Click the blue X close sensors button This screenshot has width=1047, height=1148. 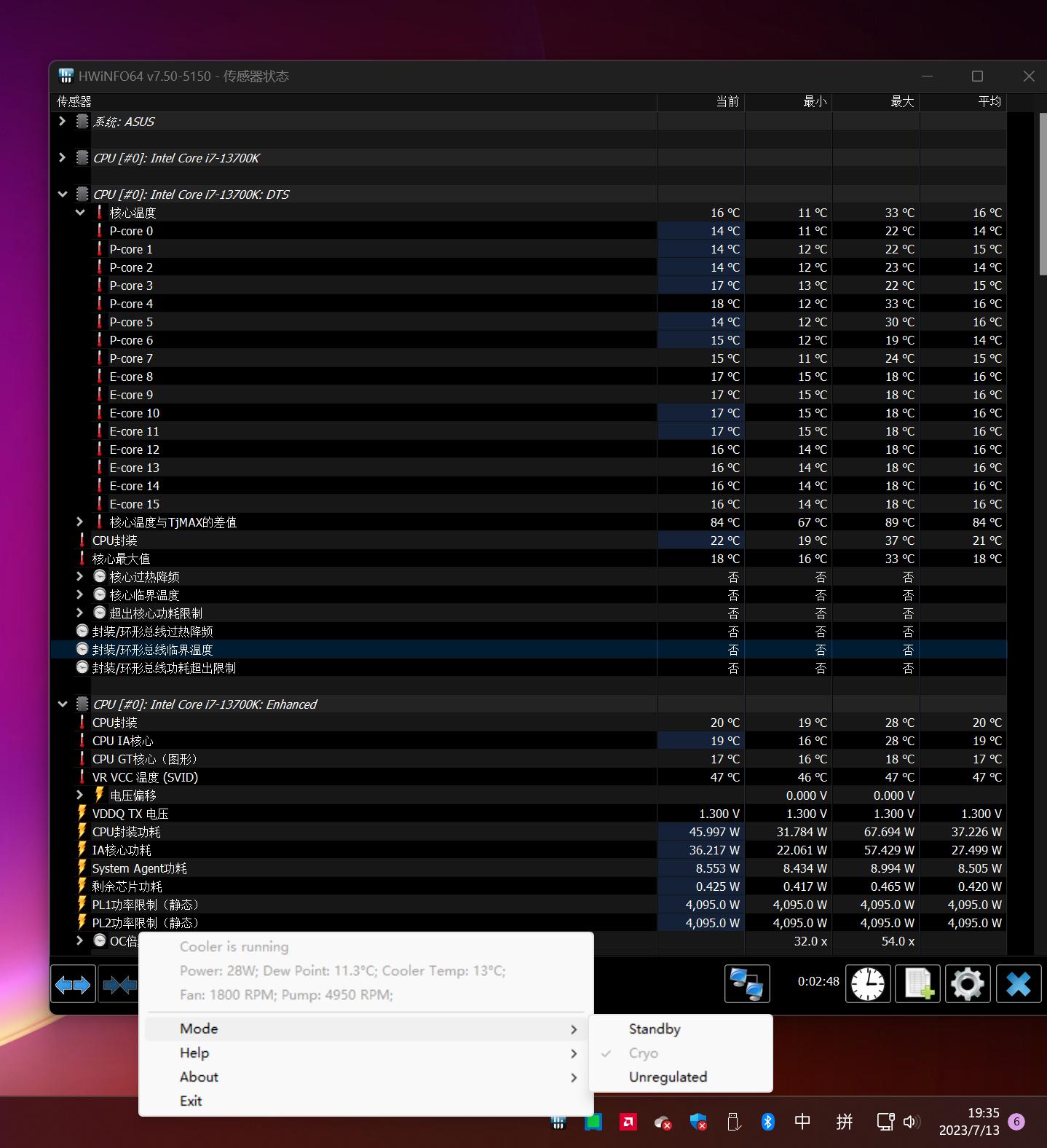[1018, 983]
